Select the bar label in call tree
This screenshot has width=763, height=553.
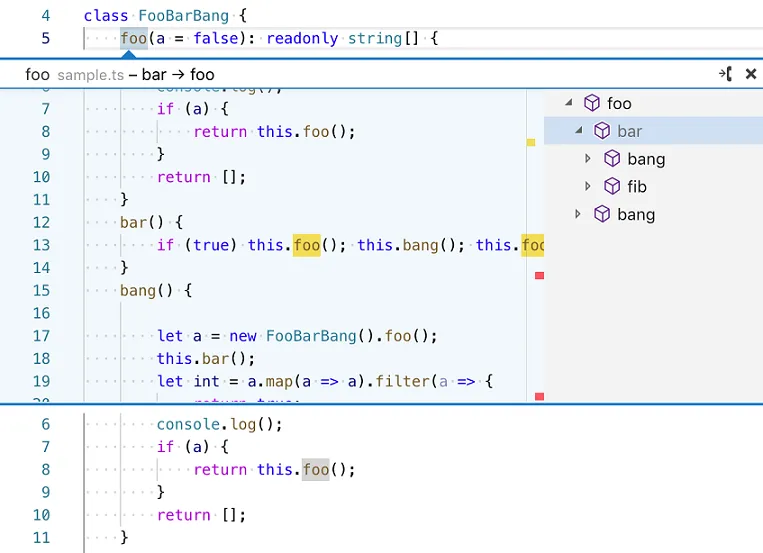[x=630, y=131]
